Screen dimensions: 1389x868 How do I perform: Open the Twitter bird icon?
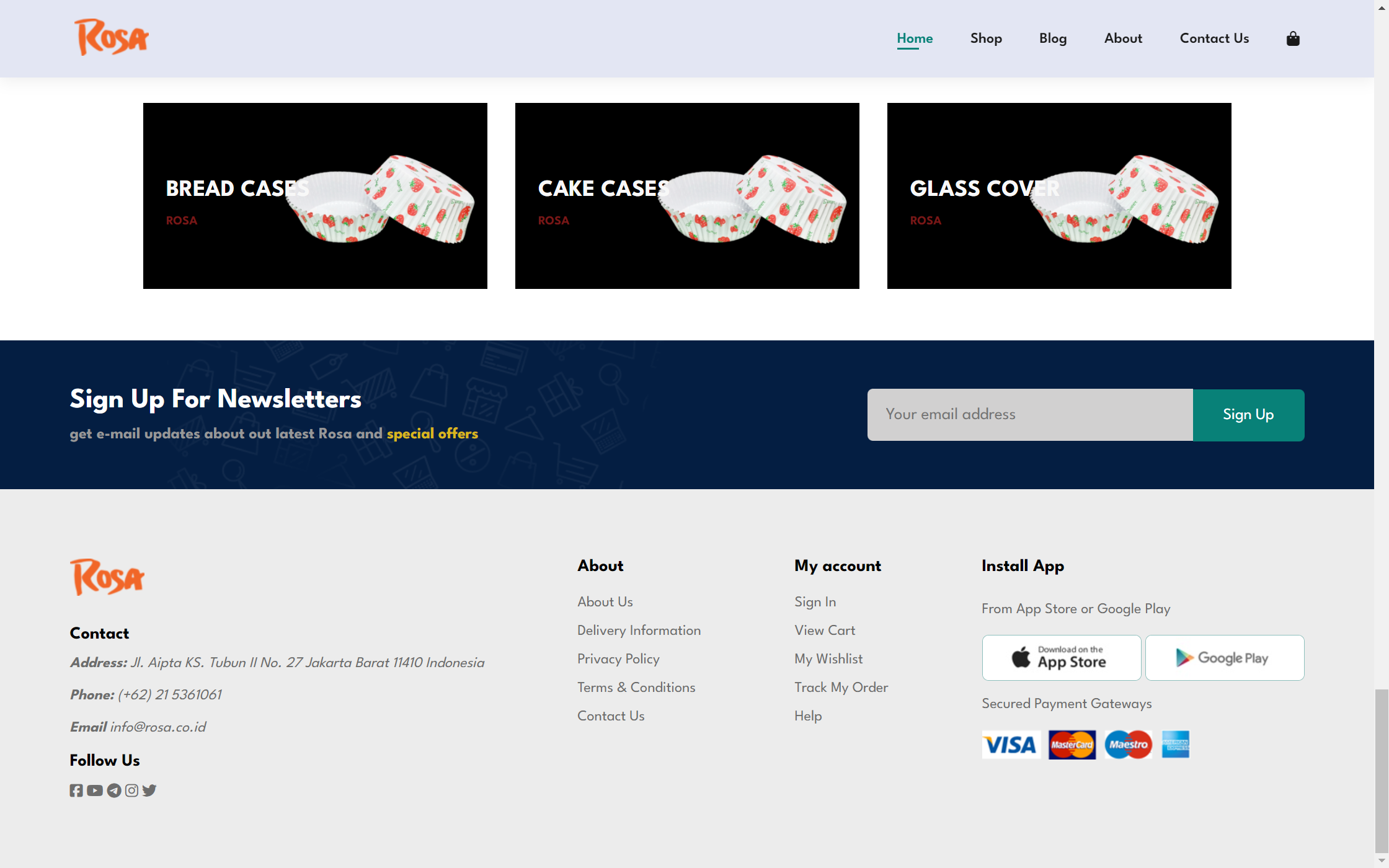pyautogui.click(x=149, y=790)
